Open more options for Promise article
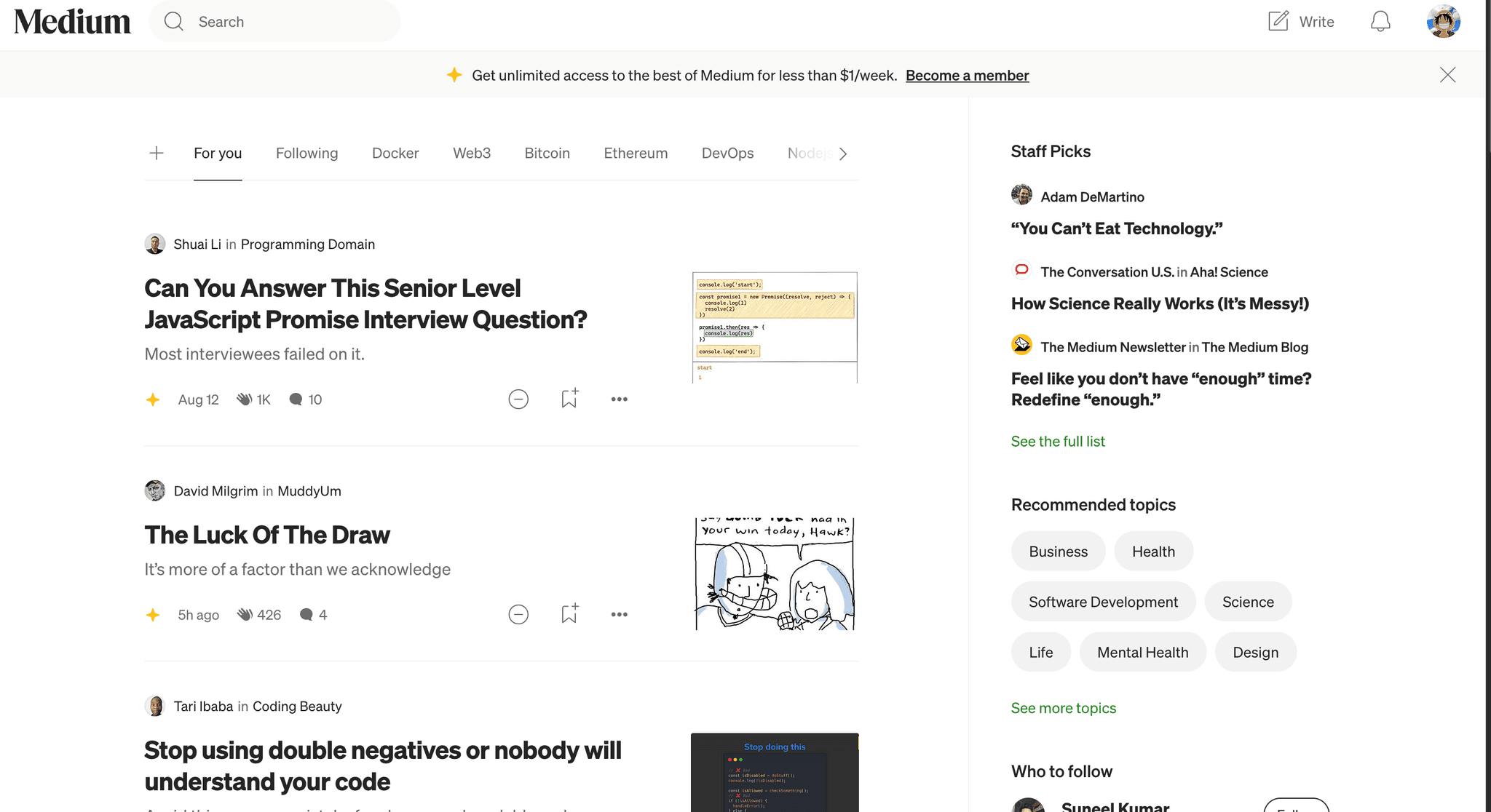 click(x=619, y=399)
